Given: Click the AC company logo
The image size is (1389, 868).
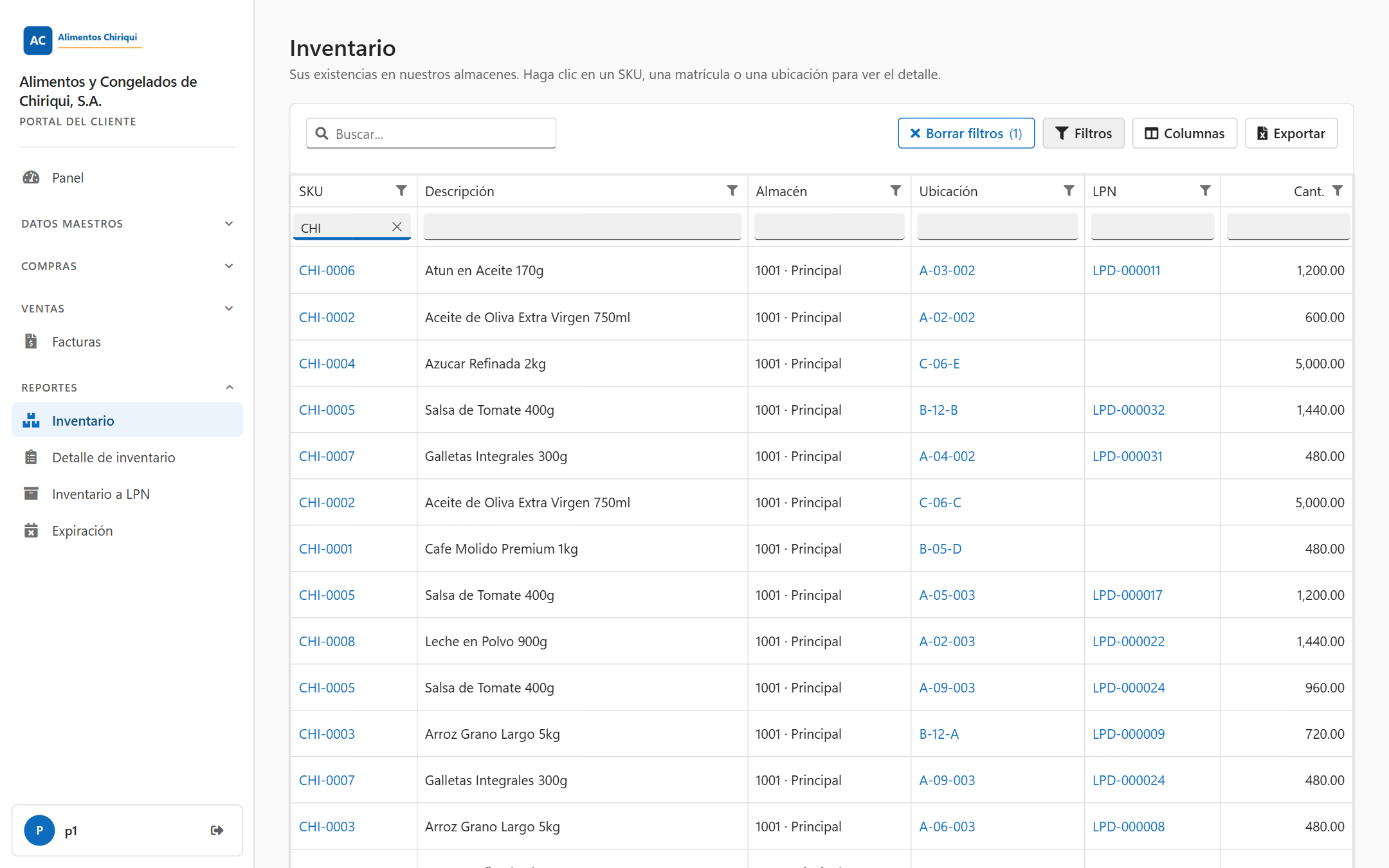Looking at the screenshot, I should click(x=37, y=40).
